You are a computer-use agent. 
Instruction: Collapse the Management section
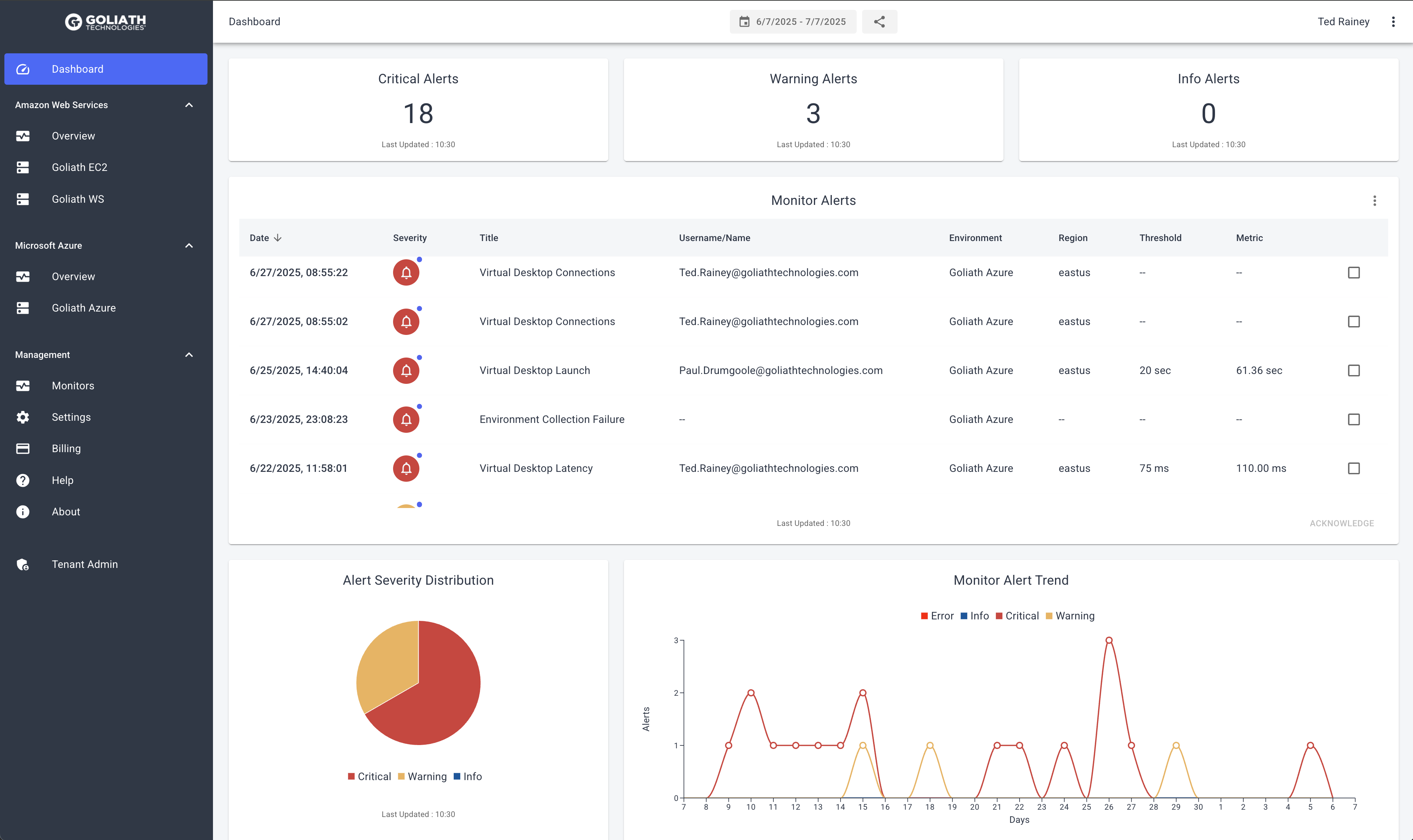(x=189, y=355)
